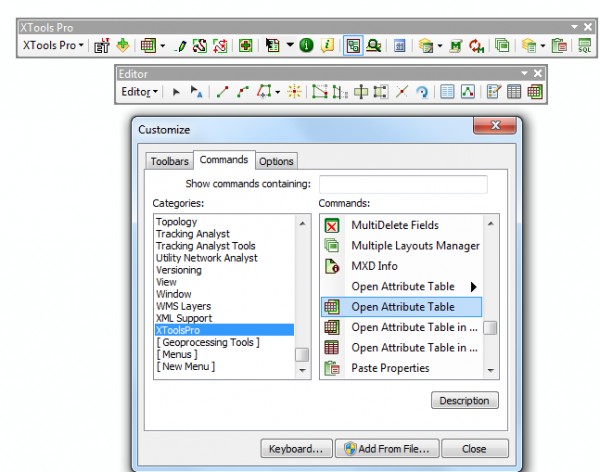Image resolution: width=600 pixels, height=472 pixels.
Task: Select highlighted Open Attribute Table command
Action: 401,307
